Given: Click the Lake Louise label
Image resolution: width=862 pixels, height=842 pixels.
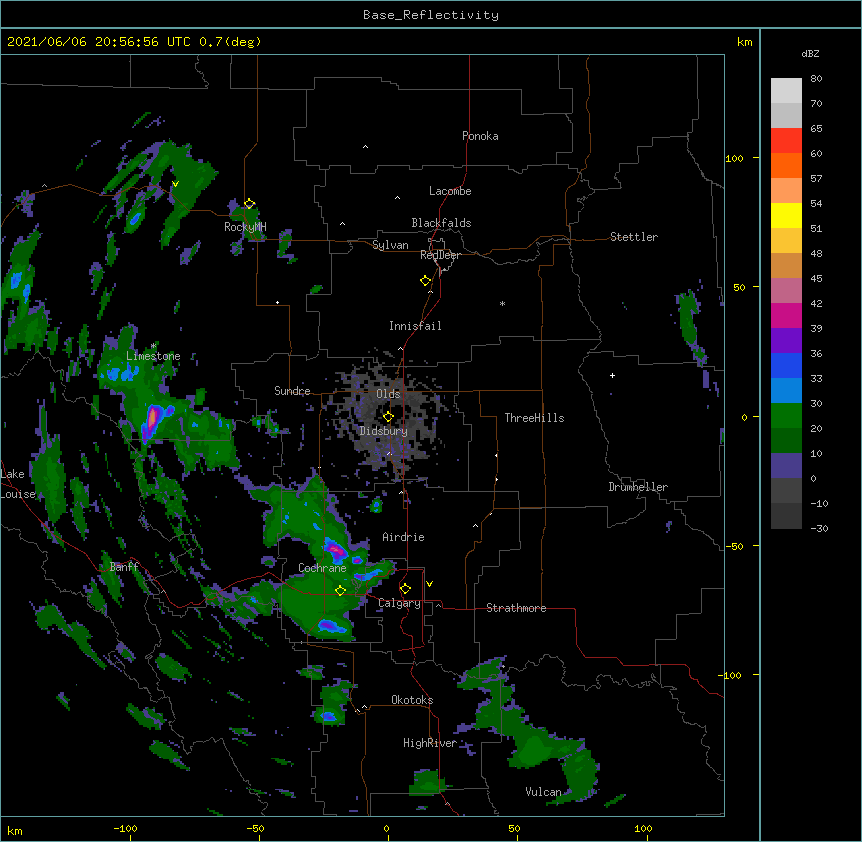Looking at the screenshot, I should click(x=18, y=484).
